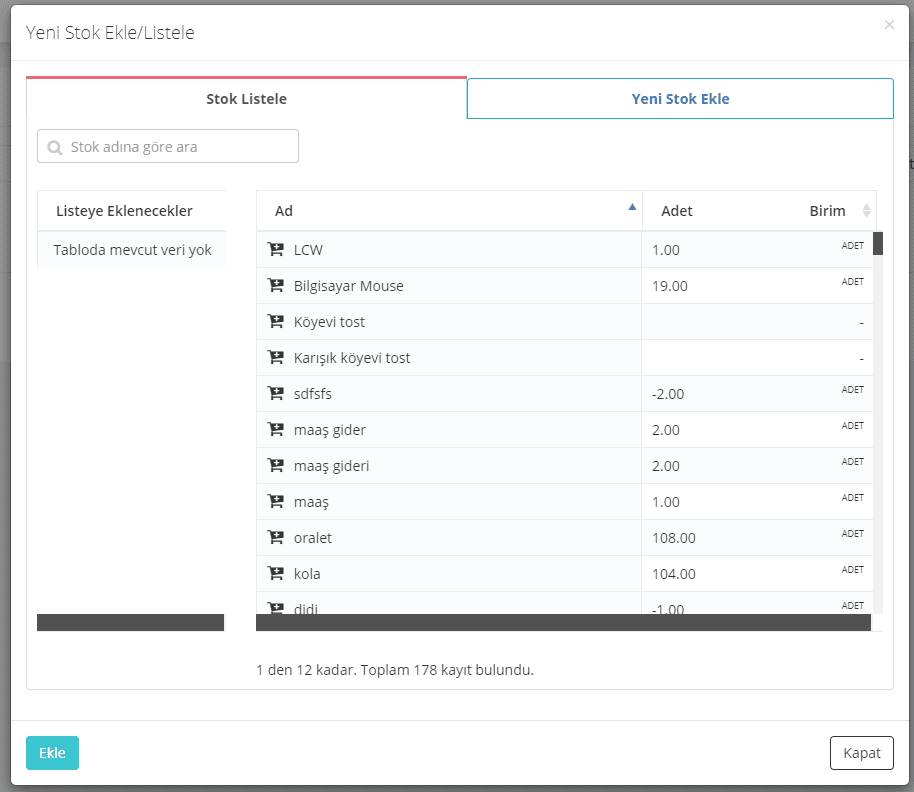Click the Köyevi tost name
Image resolution: width=914 pixels, height=792 pixels.
pyautogui.click(x=329, y=322)
